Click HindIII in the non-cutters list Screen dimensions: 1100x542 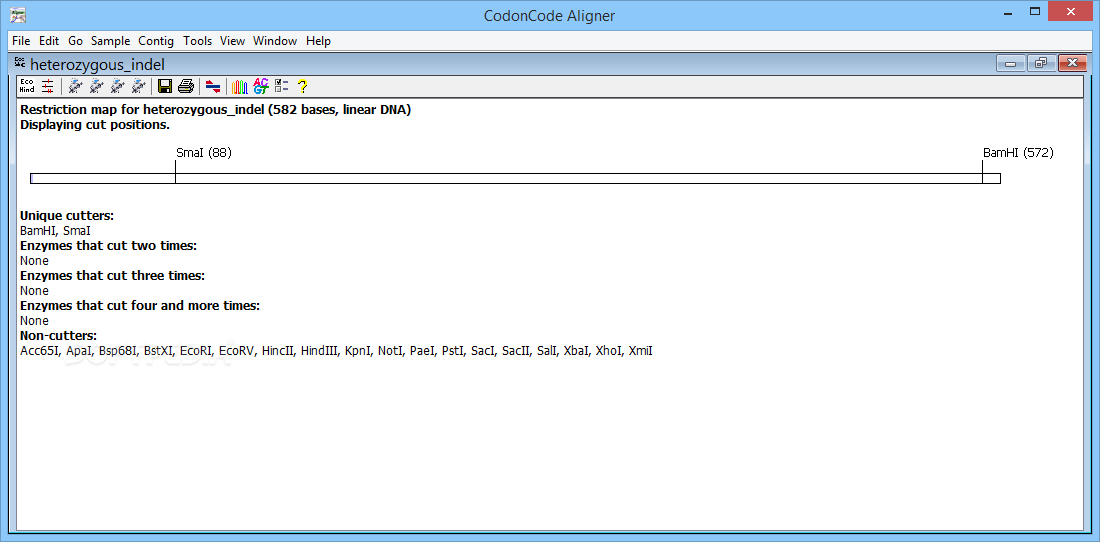click(319, 351)
